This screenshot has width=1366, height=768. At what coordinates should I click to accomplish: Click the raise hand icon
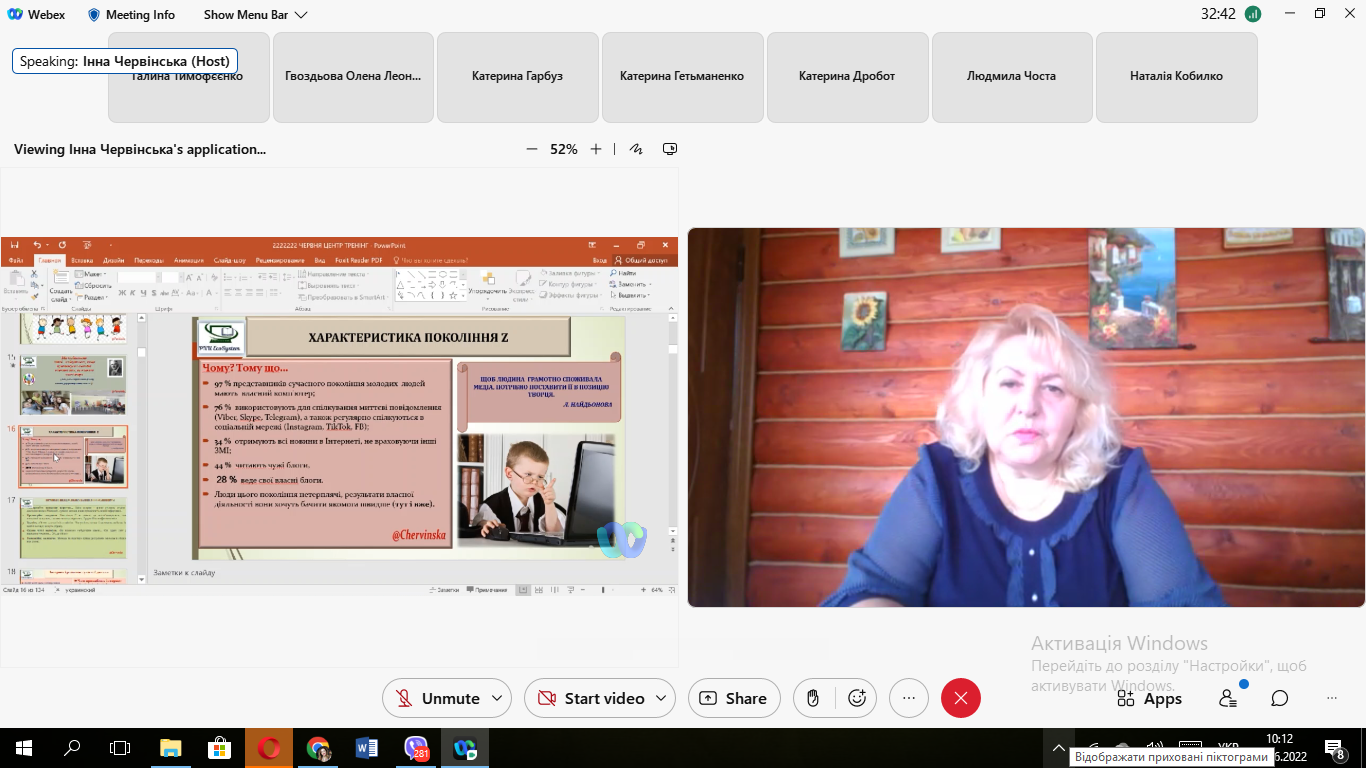click(x=814, y=698)
